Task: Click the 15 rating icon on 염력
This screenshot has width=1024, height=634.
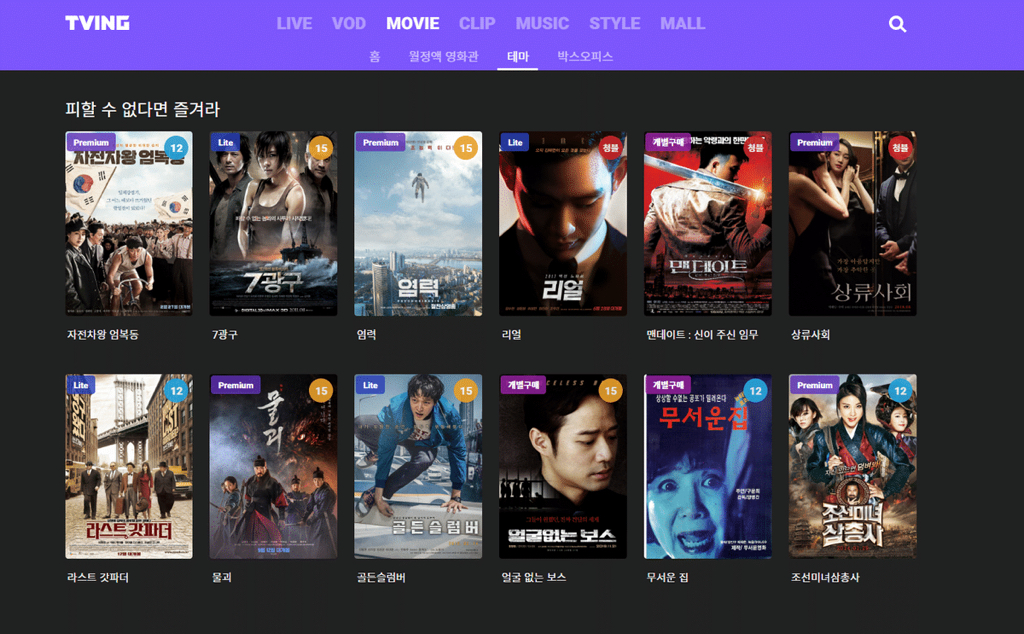Action: 466,148
